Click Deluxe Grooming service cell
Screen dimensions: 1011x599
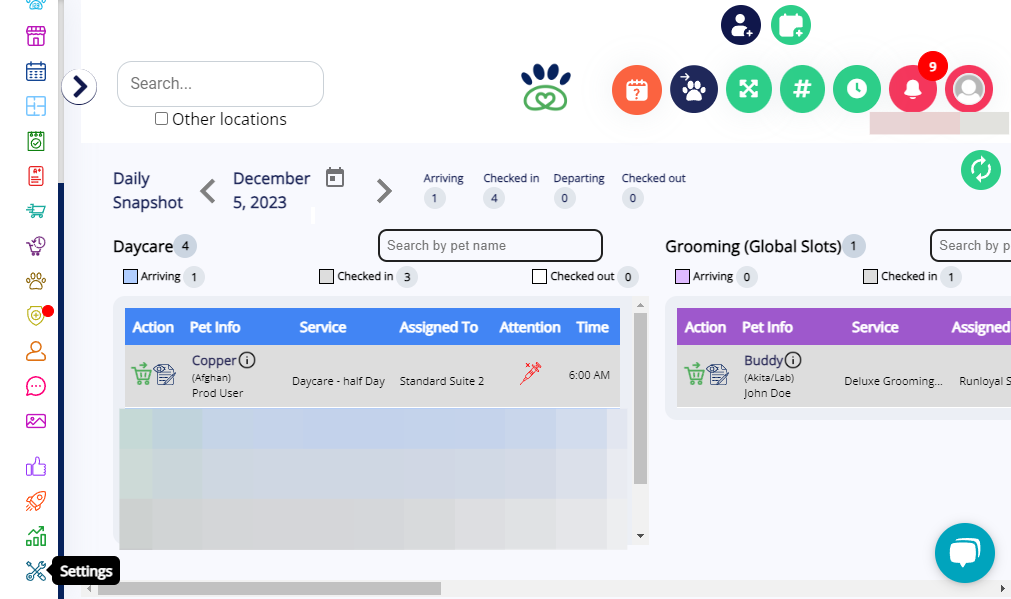click(893, 381)
